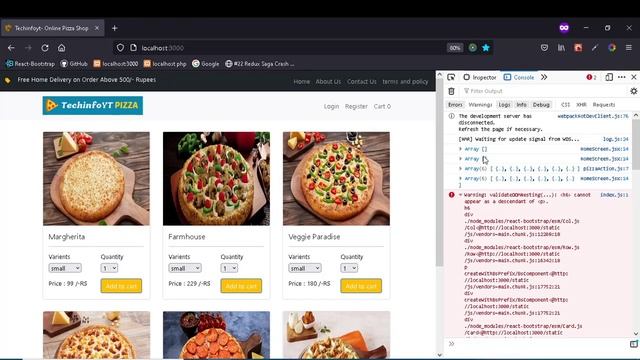Open the About Us nav link
This screenshot has width=640, height=360.
[328, 82]
